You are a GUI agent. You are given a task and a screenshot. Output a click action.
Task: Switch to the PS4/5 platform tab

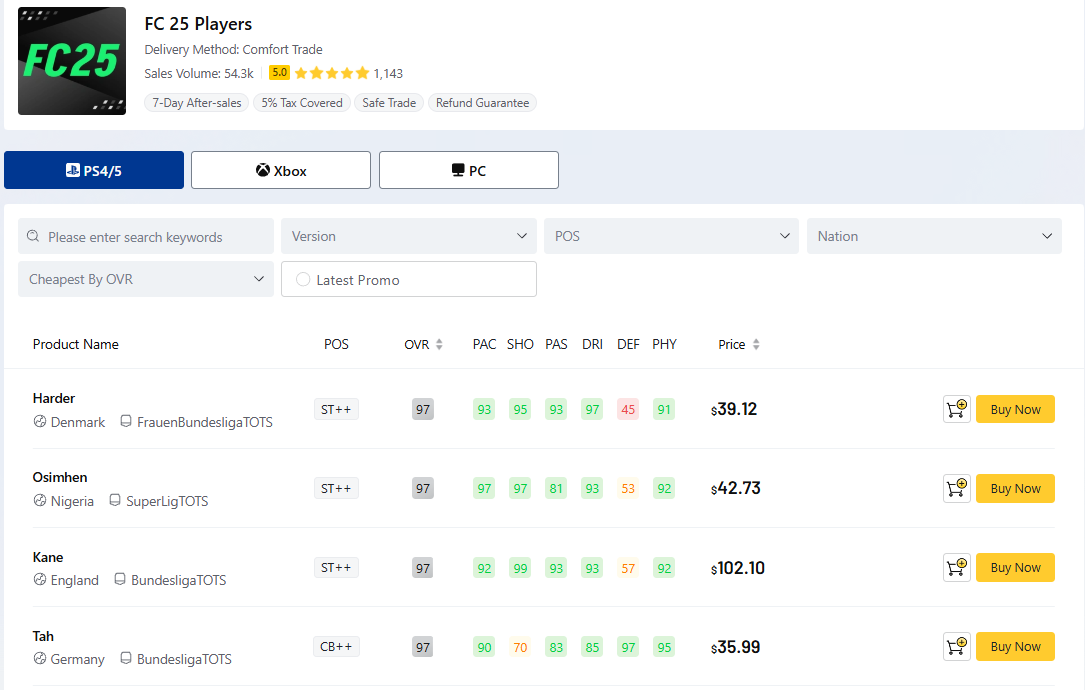94,170
